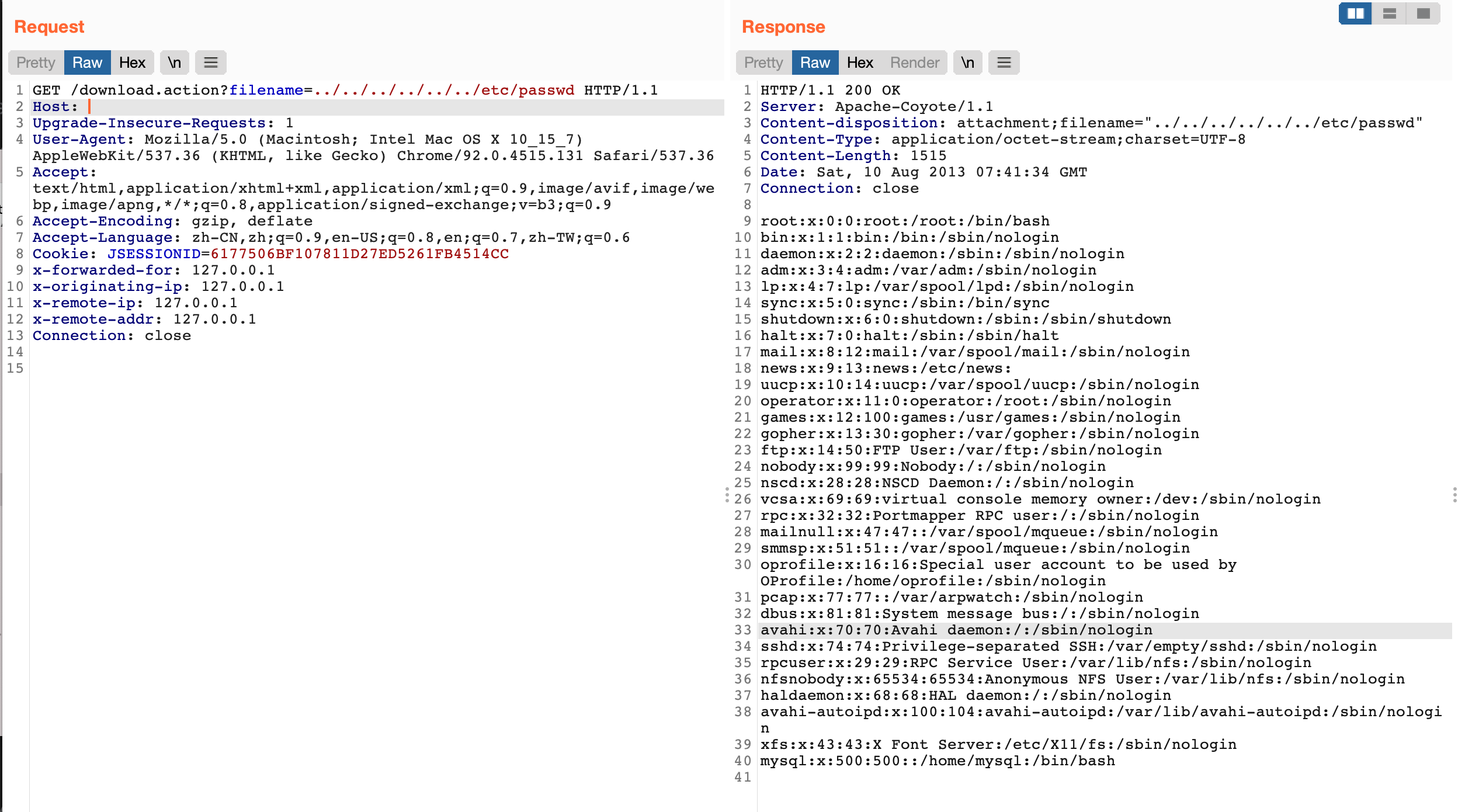Viewport: 1458px width, 812px height.
Task: Select the Raw tab in Request
Action: click(x=87, y=63)
